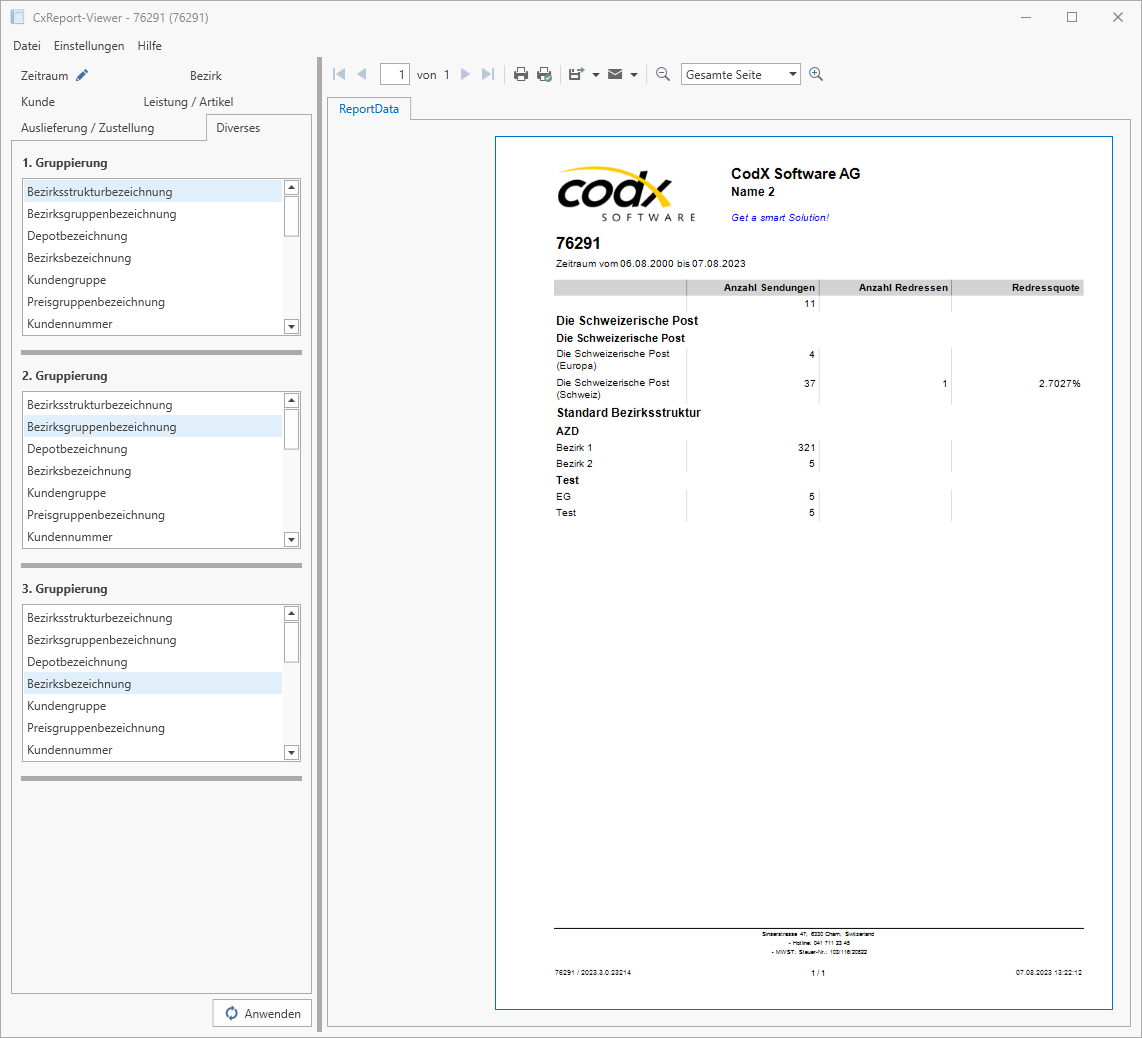Open the Datei menu

pos(27,46)
